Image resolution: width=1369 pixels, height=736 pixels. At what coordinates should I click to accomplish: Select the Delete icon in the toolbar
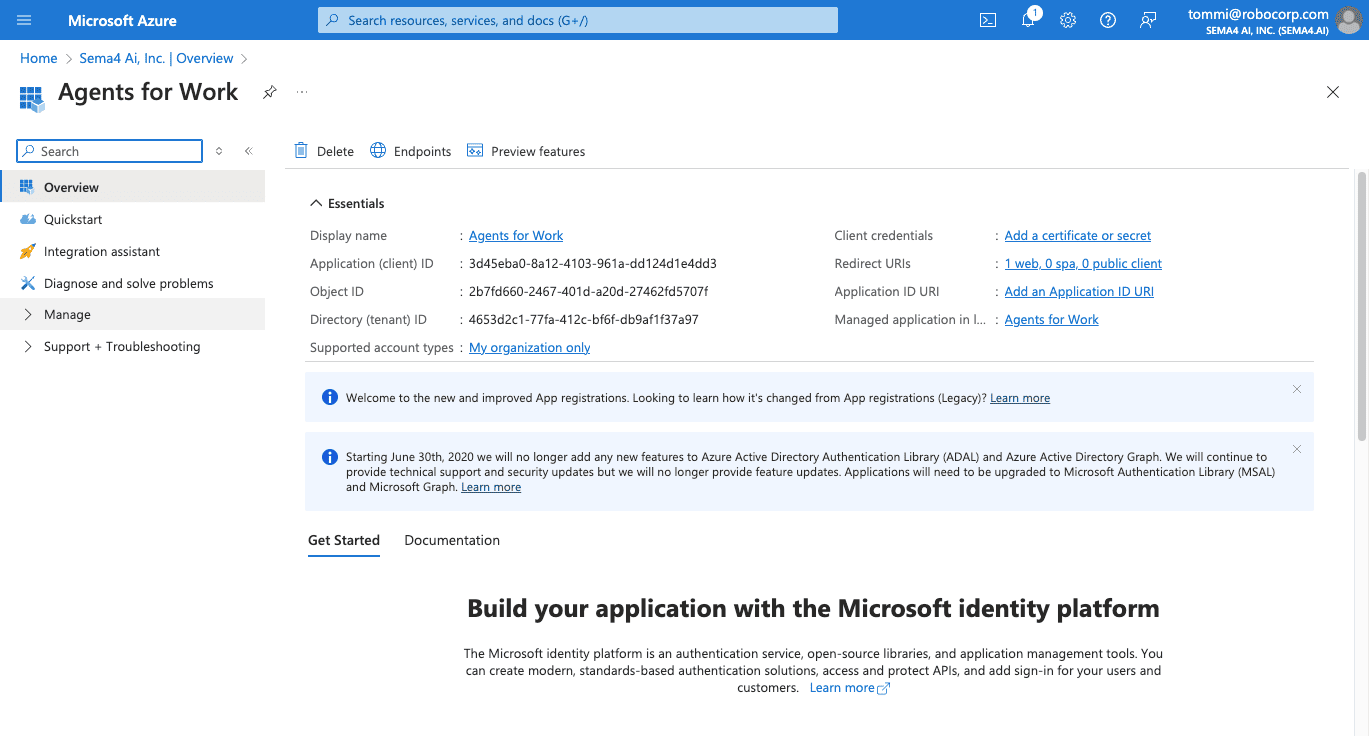(x=323, y=150)
